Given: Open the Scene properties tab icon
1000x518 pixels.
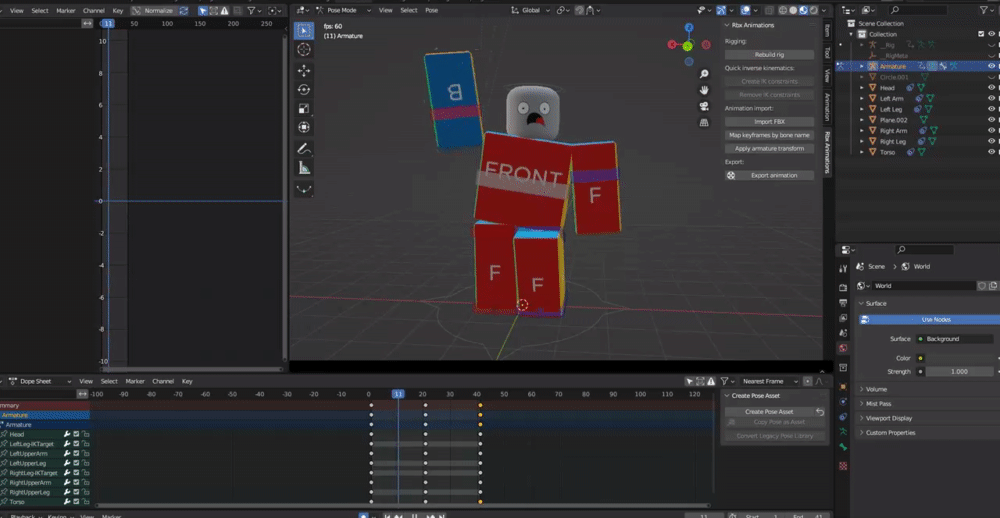Looking at the screenshot, I should (843, 333).
